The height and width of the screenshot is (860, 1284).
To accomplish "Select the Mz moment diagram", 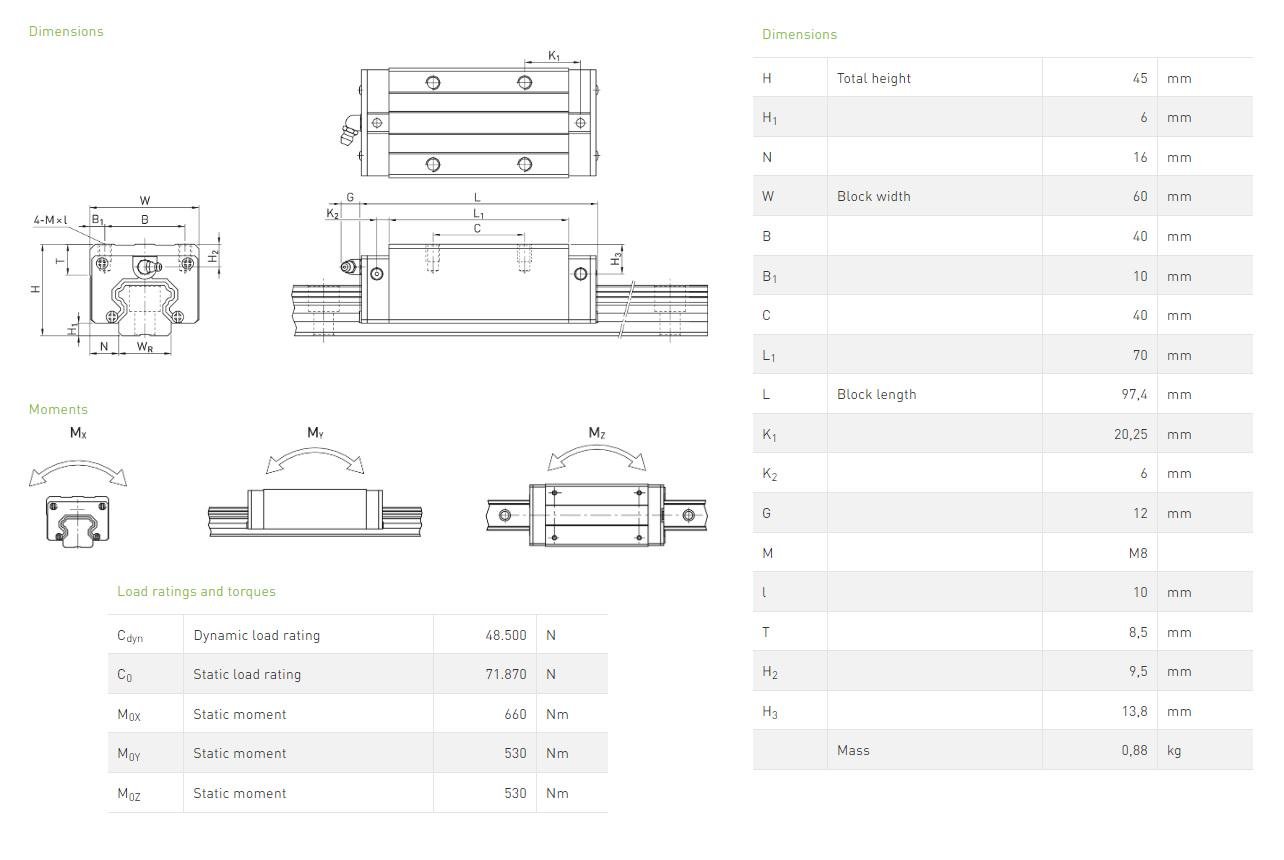I will (x=597, y=486).
